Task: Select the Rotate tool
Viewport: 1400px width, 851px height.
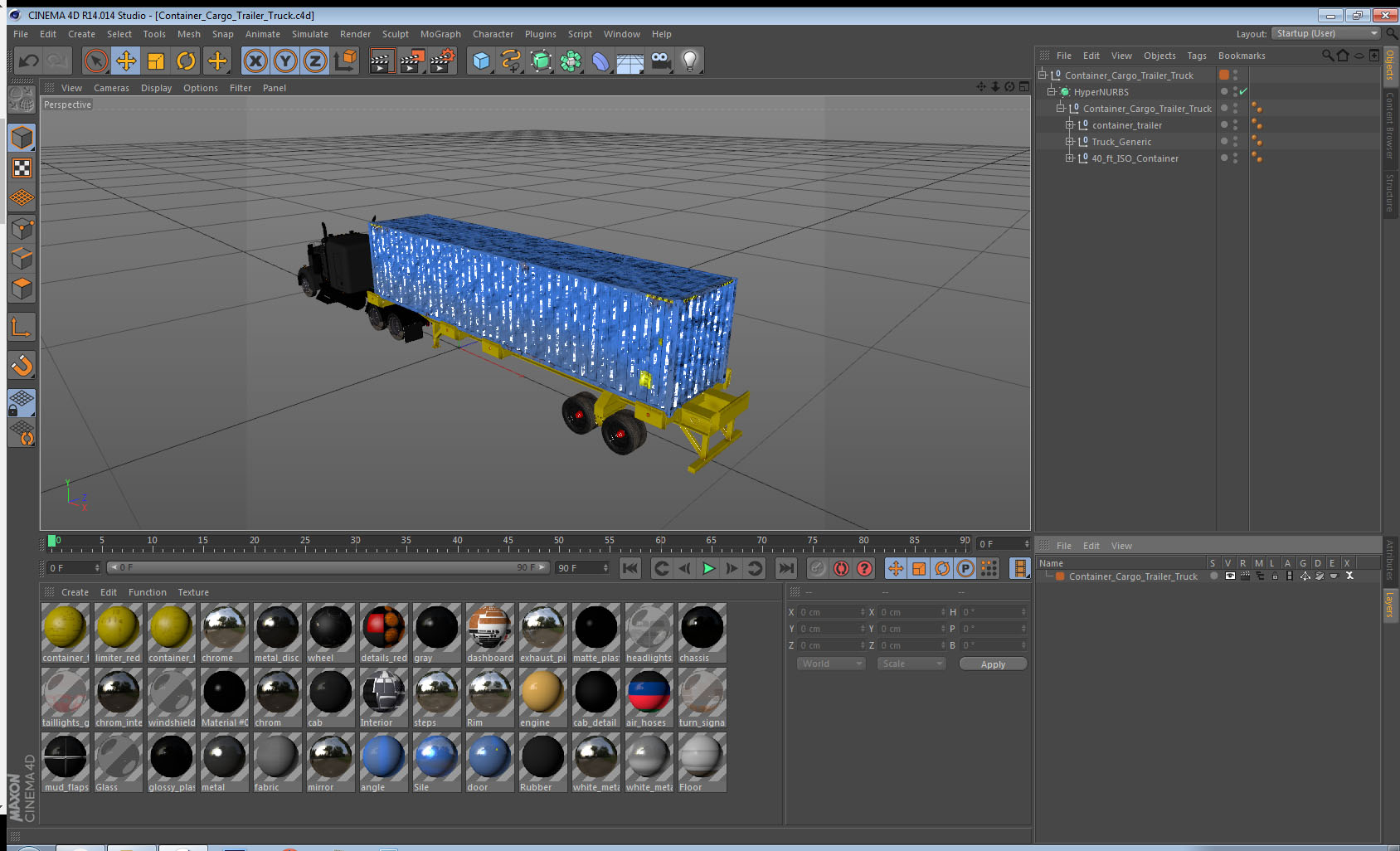Action: tap(186, 61)
